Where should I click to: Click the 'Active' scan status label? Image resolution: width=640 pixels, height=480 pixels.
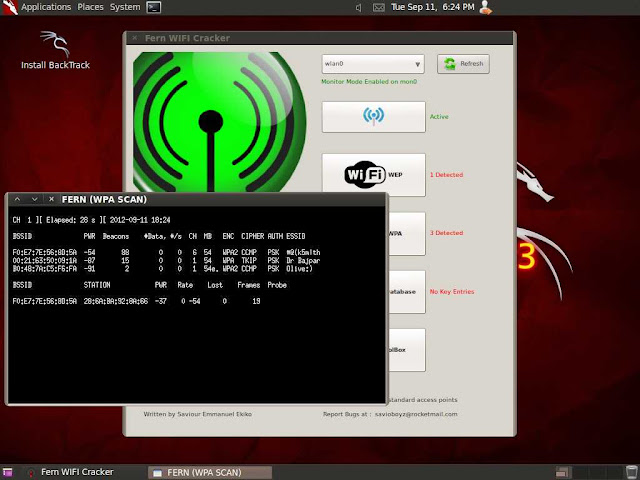439,117
